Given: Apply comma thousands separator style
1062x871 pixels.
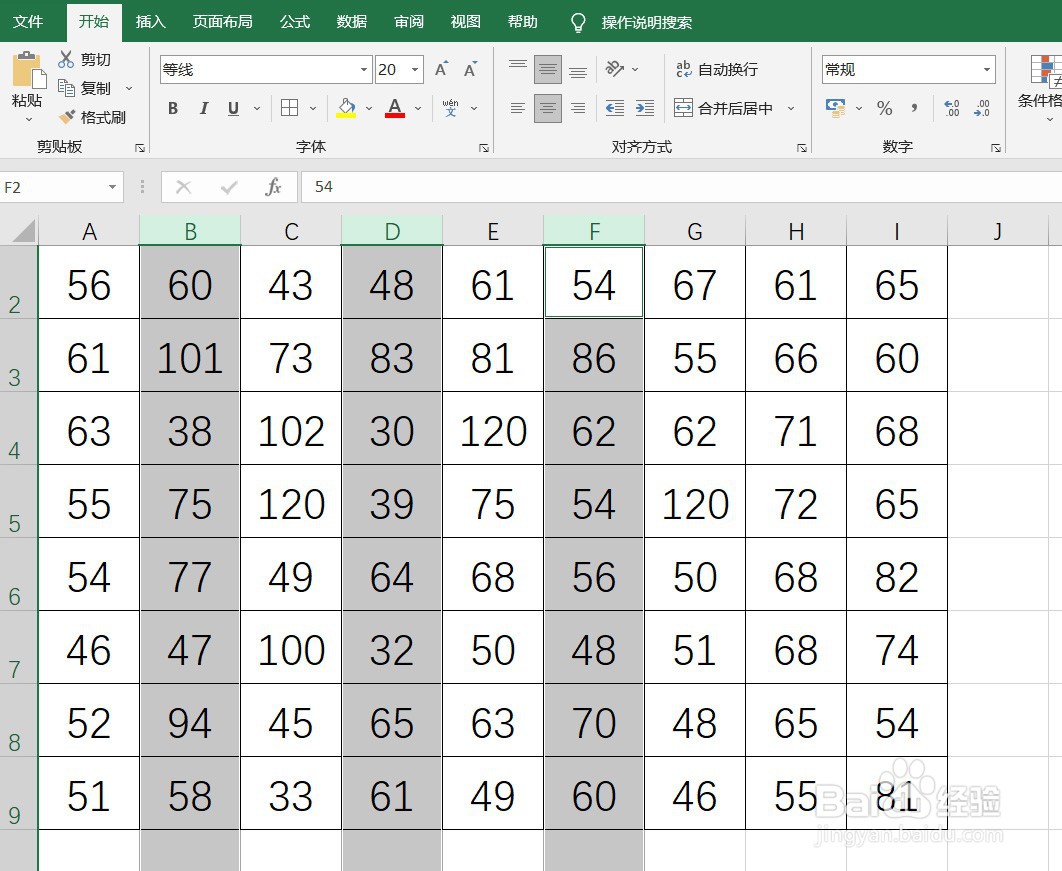Looking at the screenshot, I should click(914, 108).
